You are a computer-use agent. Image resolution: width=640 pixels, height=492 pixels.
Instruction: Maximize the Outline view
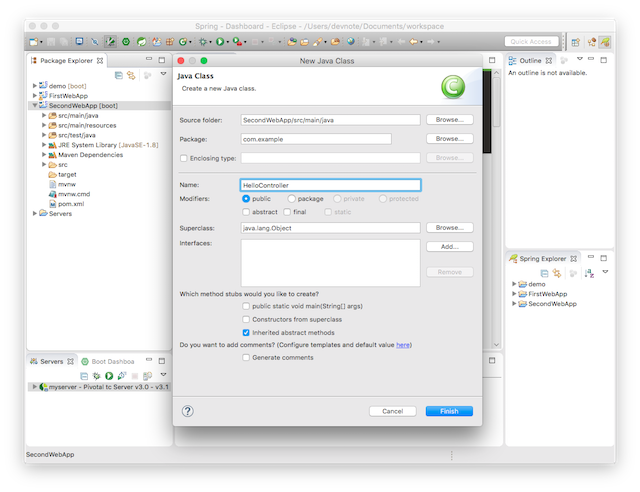[604, 60]
